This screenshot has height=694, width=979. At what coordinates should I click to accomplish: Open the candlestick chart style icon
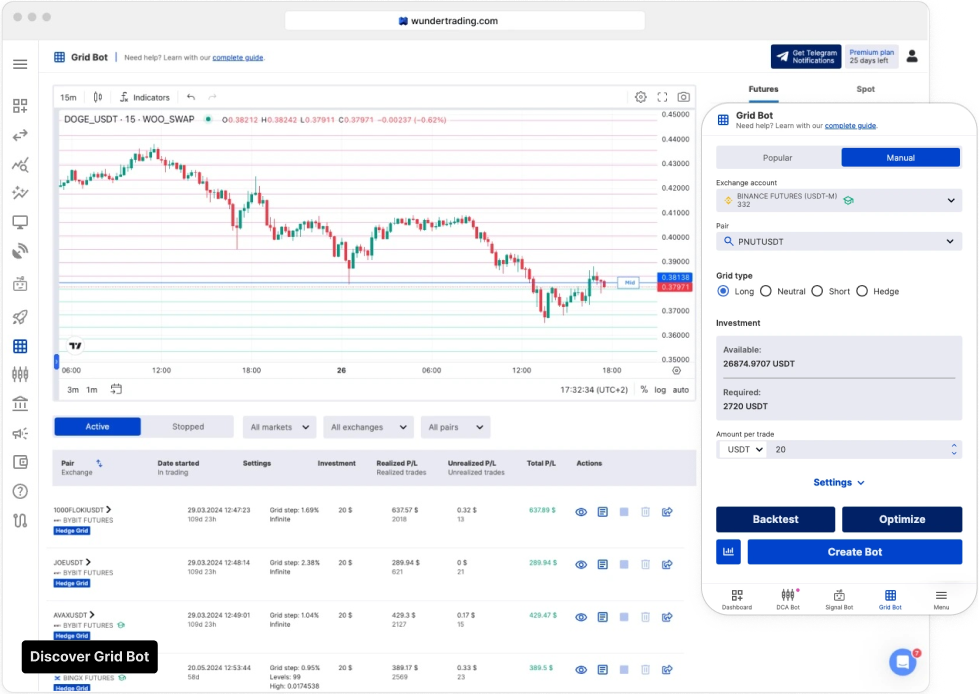[98, 97]
